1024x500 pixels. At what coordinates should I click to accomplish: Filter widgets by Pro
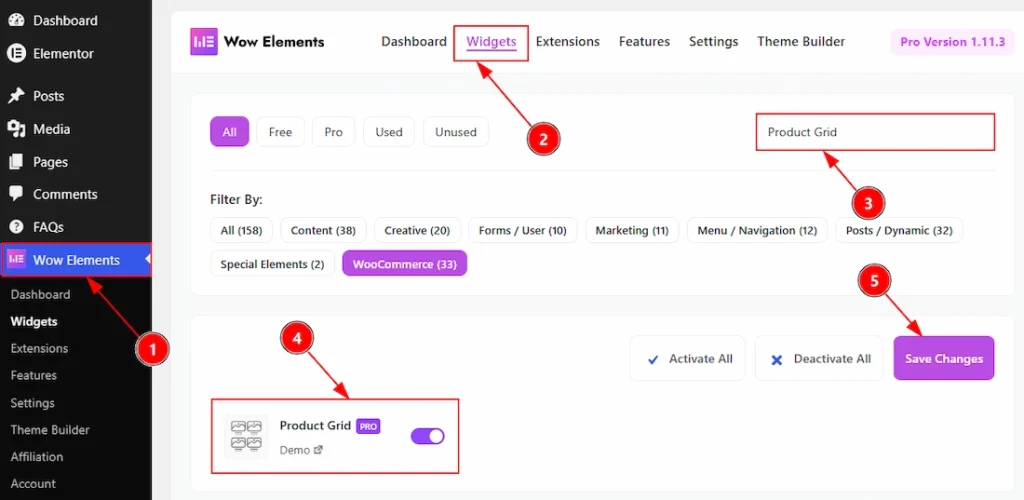coord(334,132)
